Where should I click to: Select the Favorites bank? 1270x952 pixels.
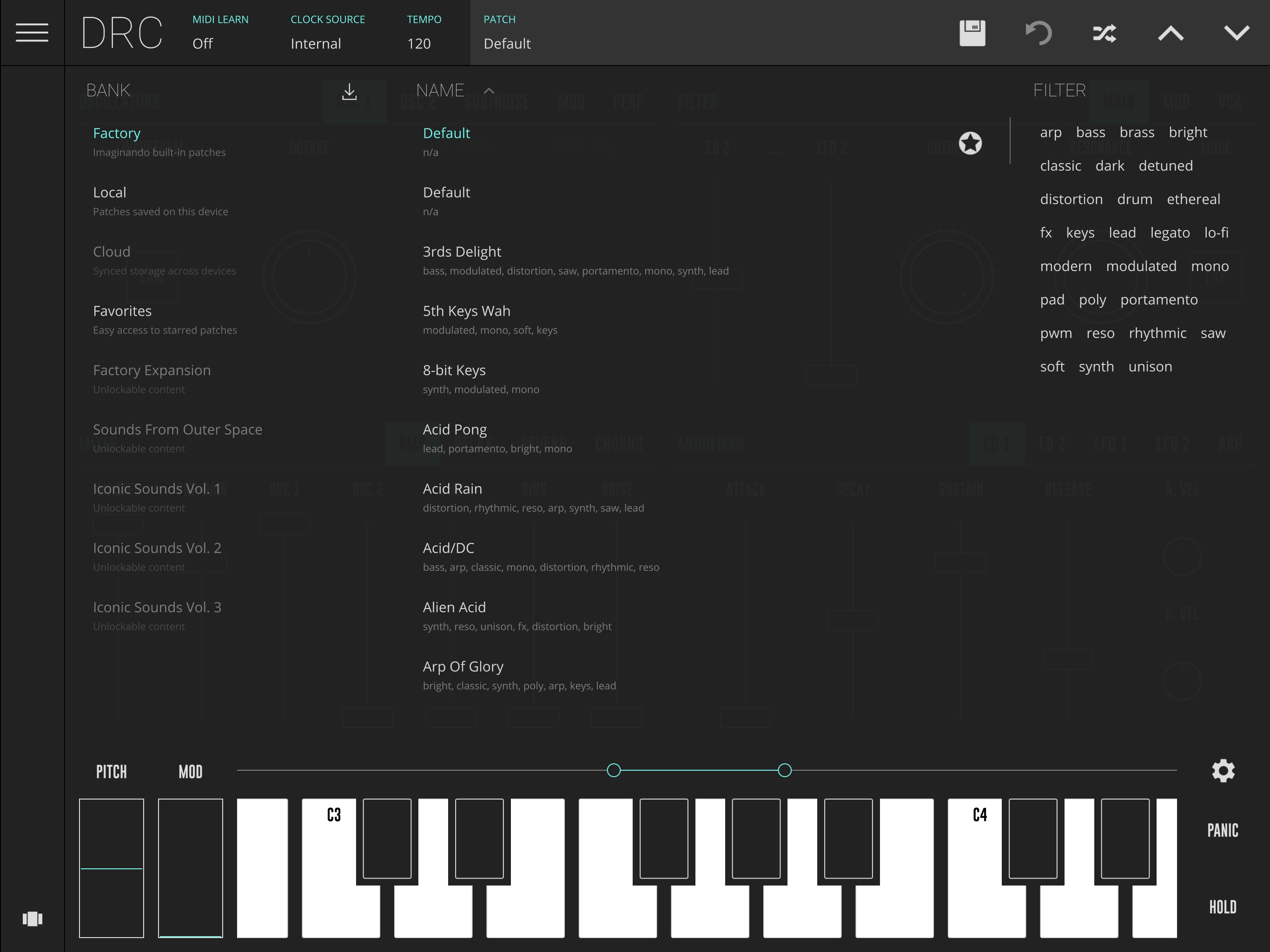click(x=121, y=310)
